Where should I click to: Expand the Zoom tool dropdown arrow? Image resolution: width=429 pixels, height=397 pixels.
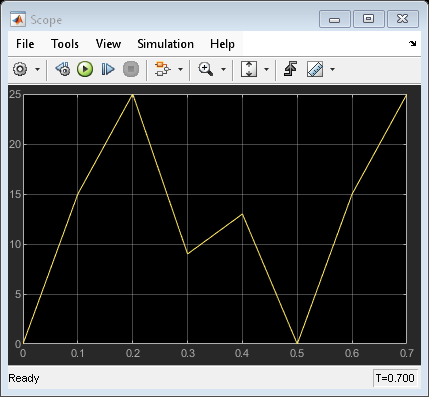coord(223,69)
